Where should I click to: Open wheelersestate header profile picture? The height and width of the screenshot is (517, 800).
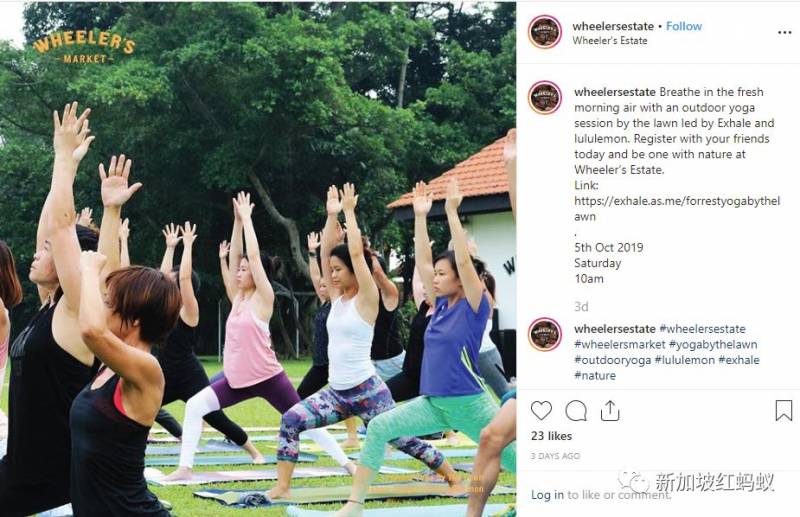(x=545, y=32)
